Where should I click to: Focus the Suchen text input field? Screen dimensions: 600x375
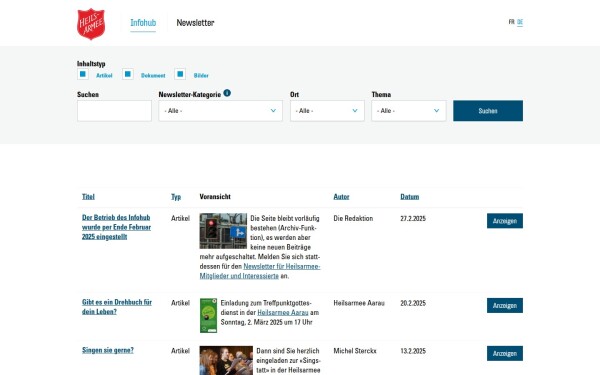114,111
